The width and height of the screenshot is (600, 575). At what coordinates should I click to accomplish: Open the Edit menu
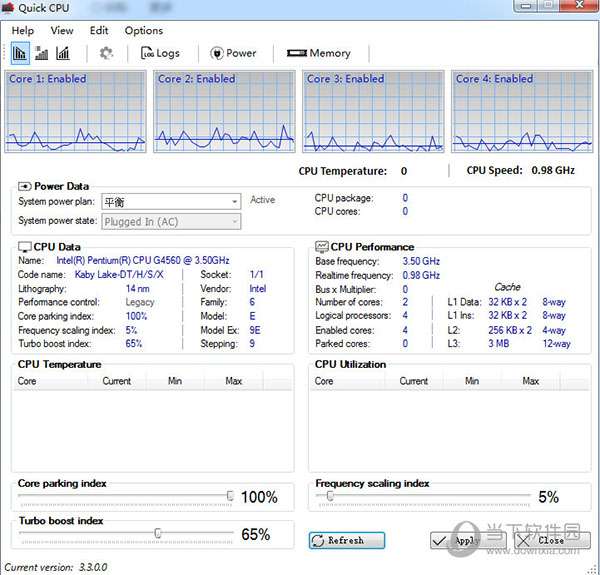click(99, 31)
